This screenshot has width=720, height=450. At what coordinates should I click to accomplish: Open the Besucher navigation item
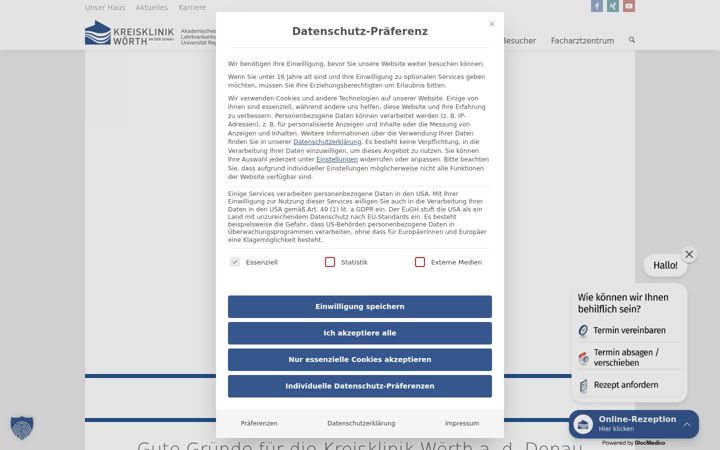point(519,40)
